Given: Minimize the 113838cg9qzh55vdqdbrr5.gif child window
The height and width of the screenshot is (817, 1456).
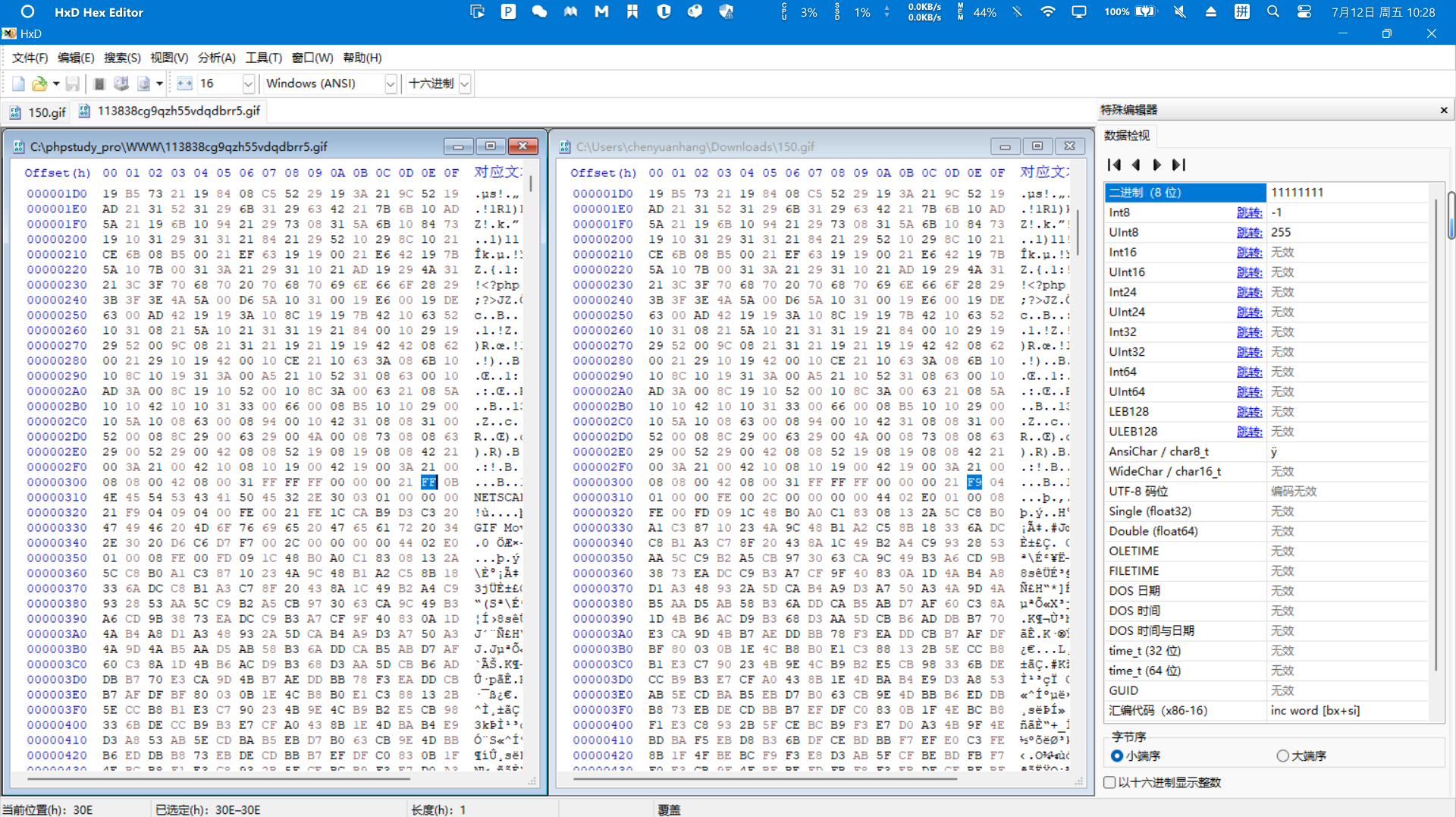Looking at the screenshot, I should 458,146.
